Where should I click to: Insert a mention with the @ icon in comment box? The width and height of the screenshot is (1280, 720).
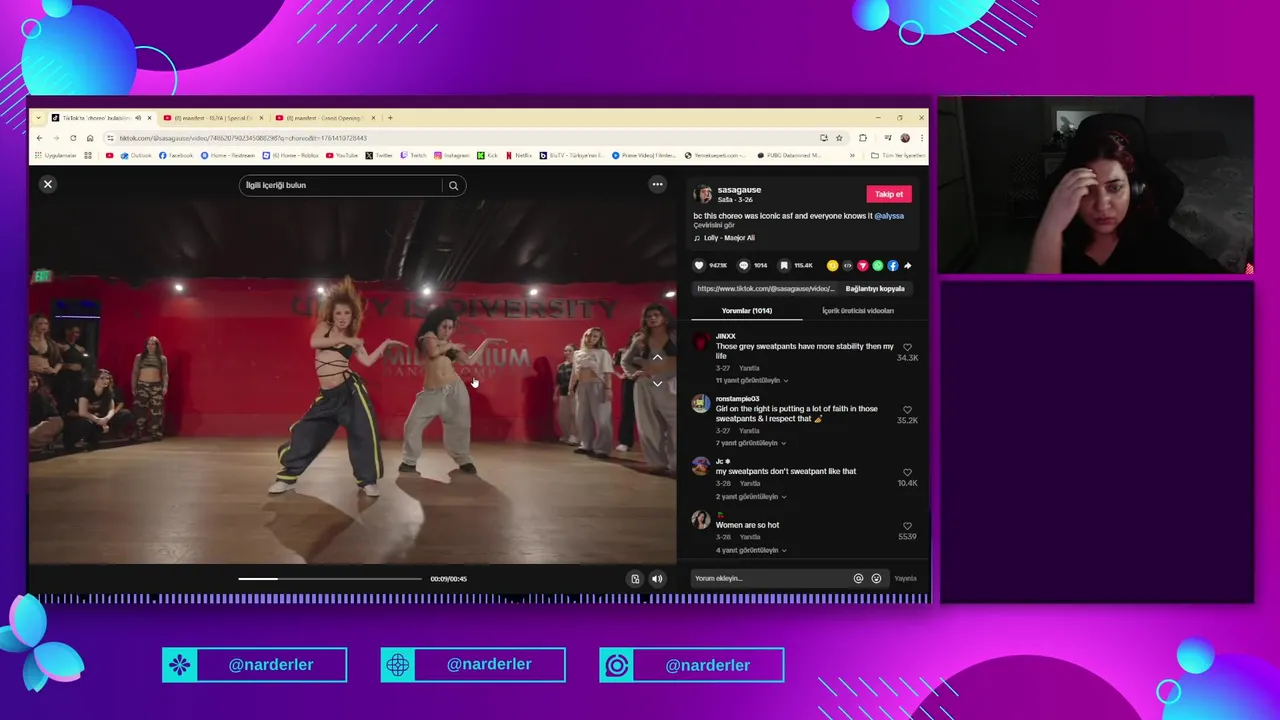858,578
